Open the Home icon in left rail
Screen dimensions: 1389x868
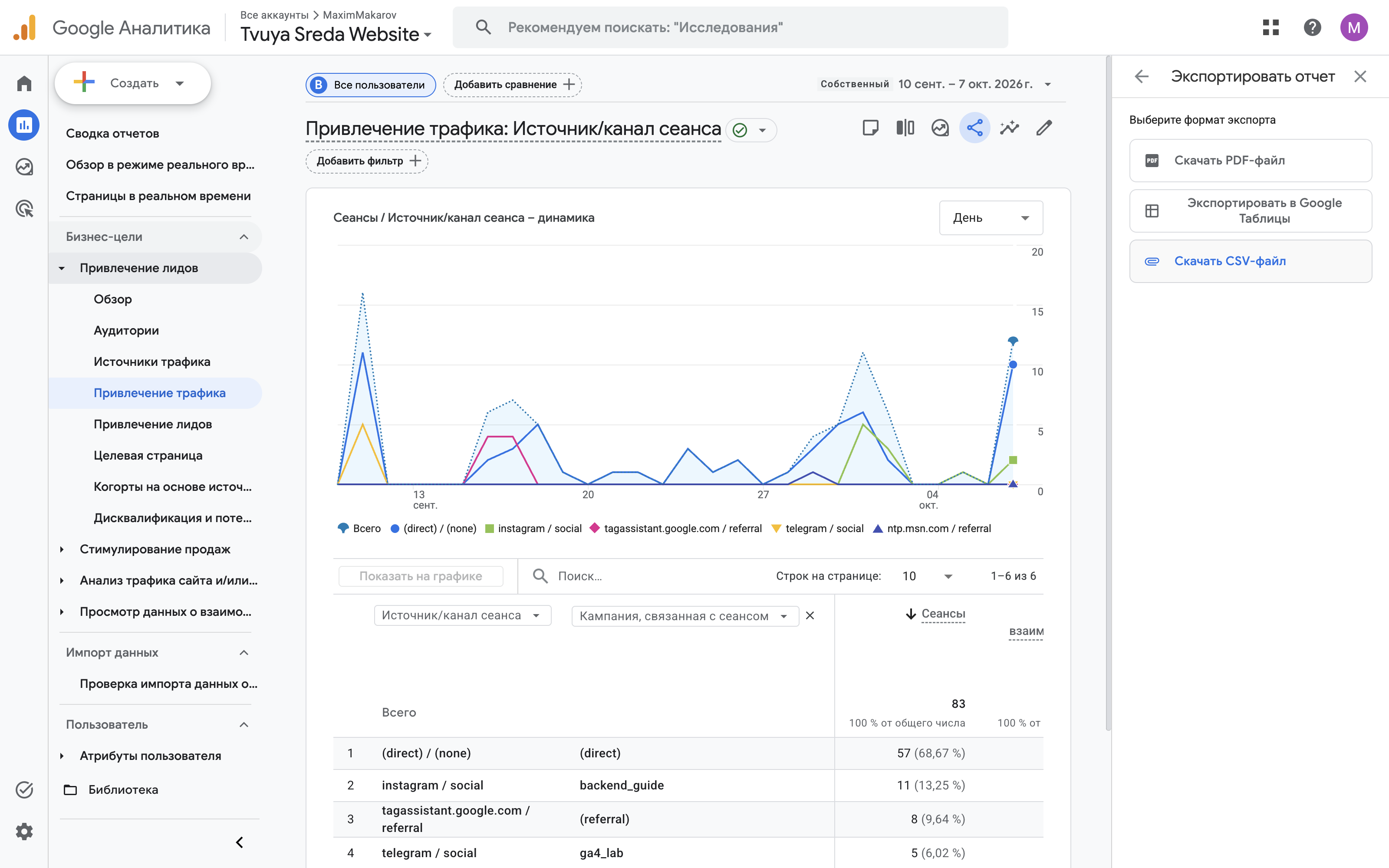(x=24, y=84)
